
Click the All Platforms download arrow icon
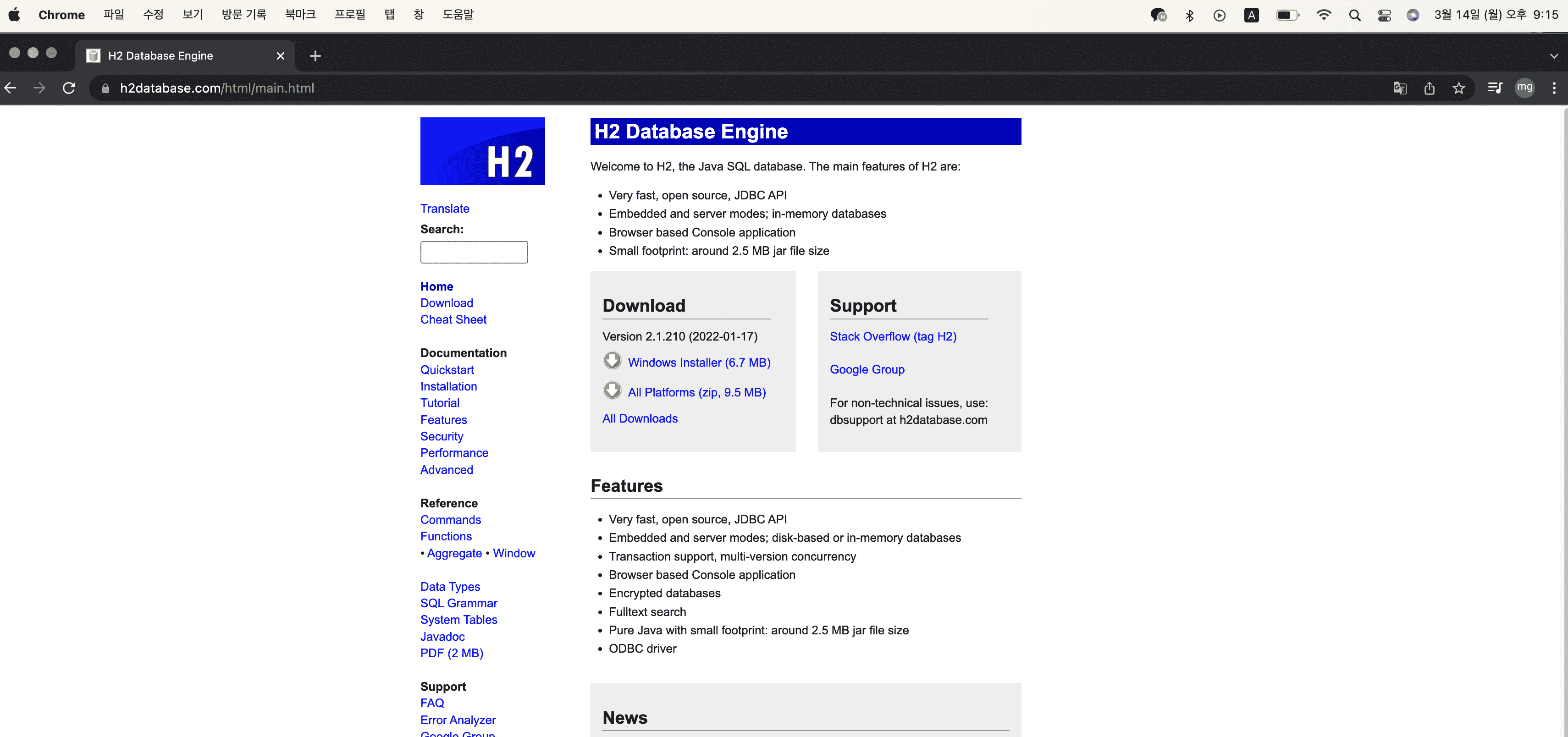pyautogui.click(x=612, y=390)
